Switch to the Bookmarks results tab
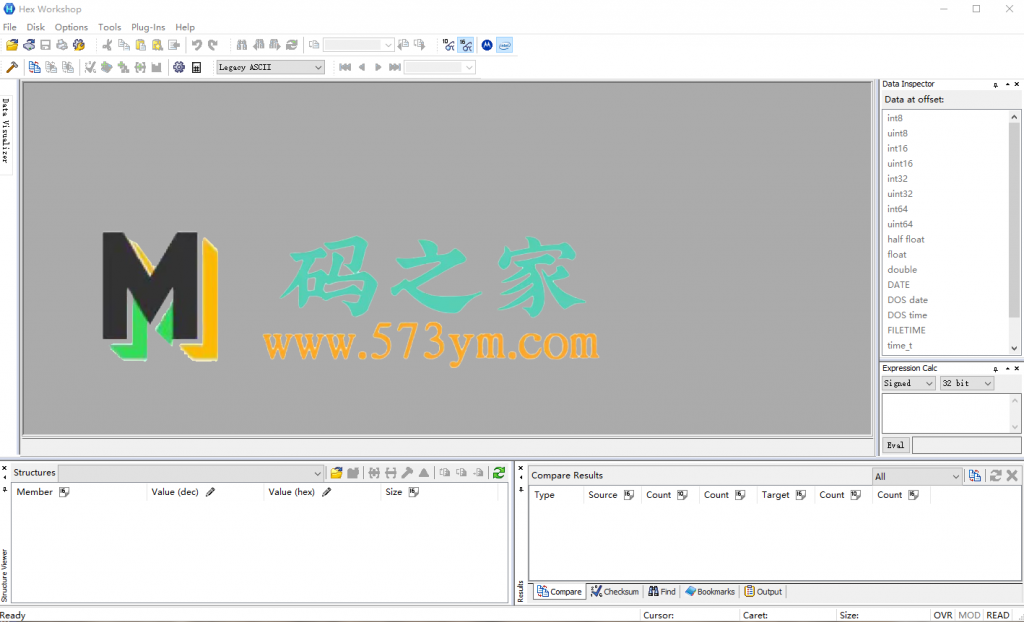Screen dimensions: 1024x622 point(710,591)
